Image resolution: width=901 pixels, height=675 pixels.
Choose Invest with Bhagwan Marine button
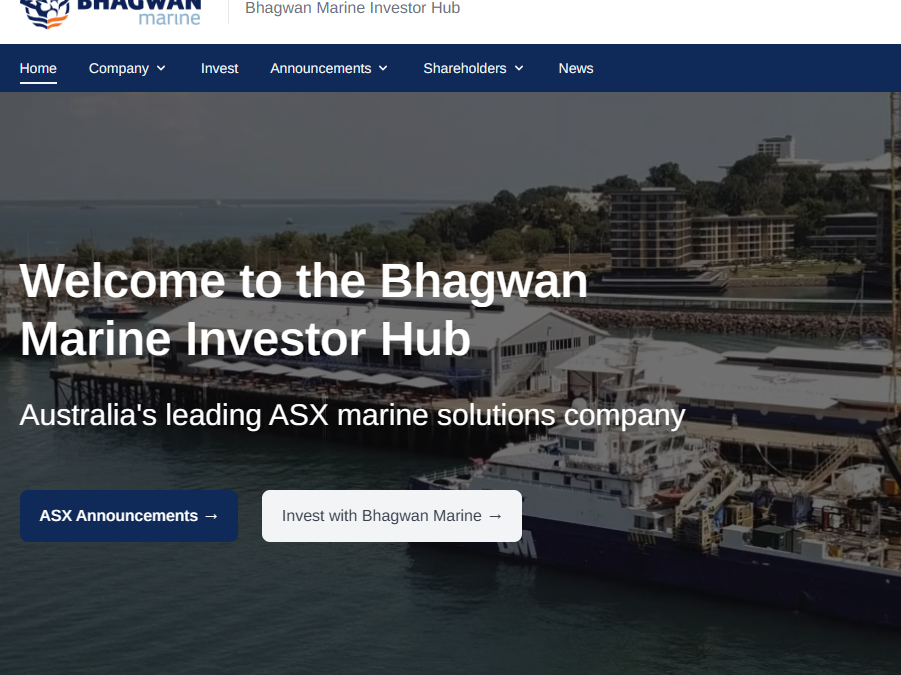pos(392,516)
